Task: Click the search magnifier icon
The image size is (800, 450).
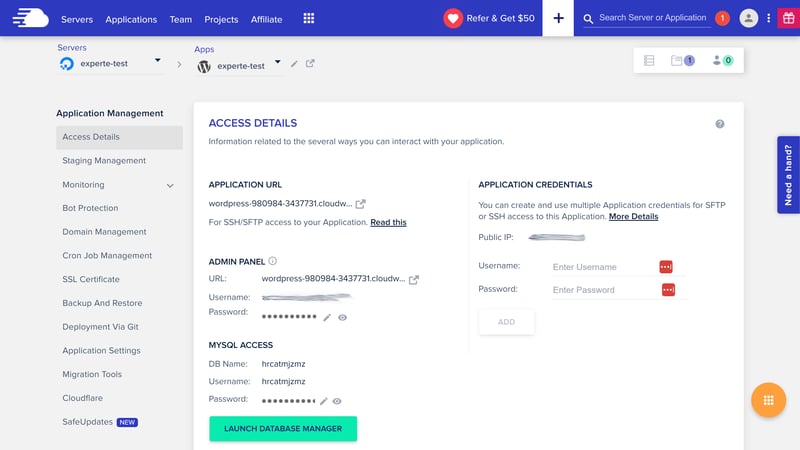Action: pos(588,19)
